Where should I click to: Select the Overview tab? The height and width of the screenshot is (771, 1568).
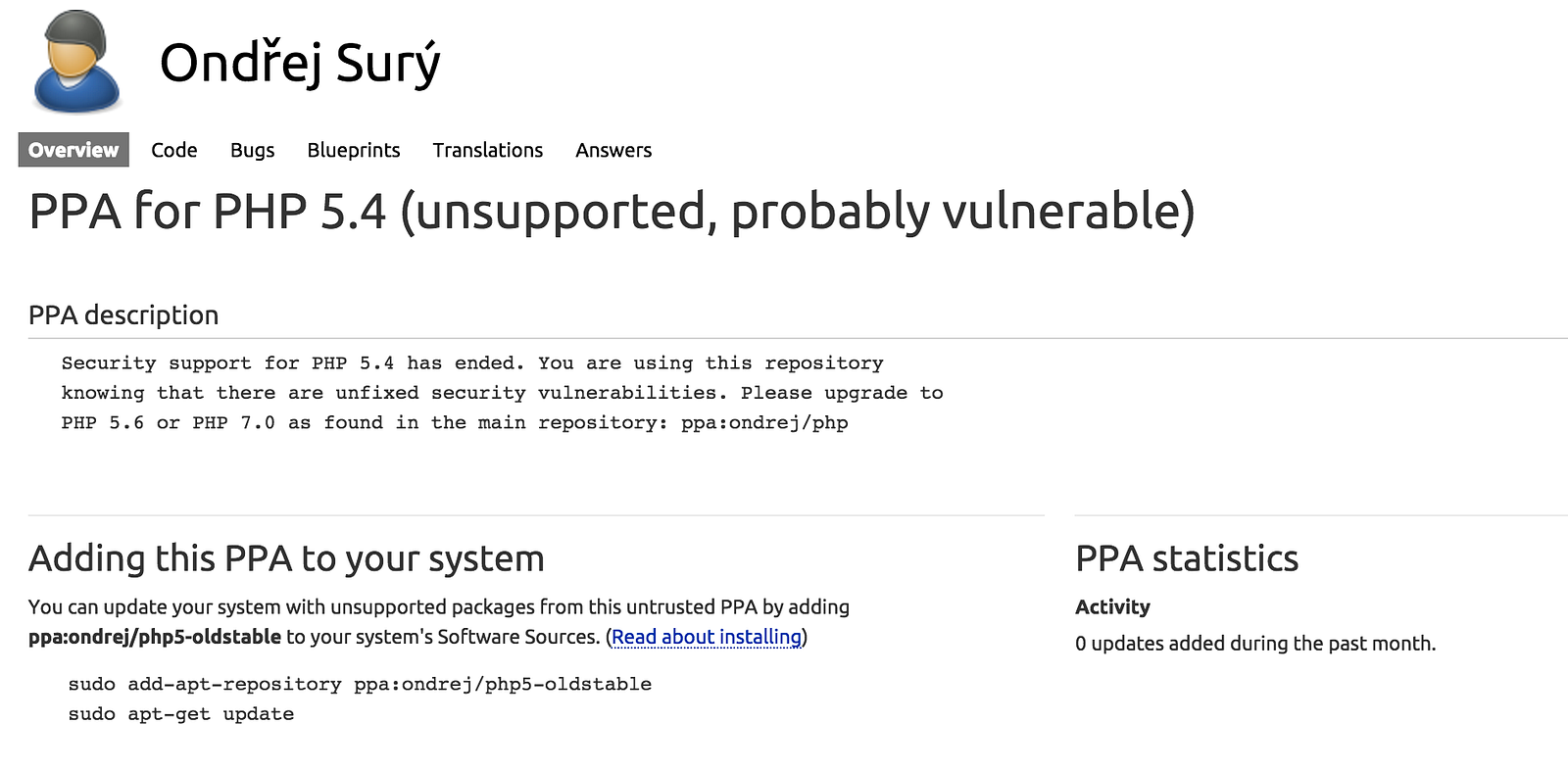click(73, 150)
